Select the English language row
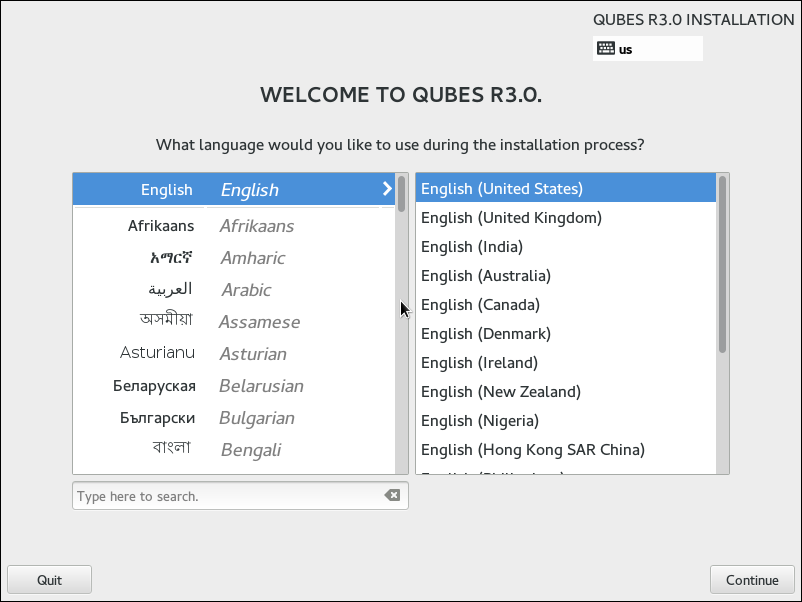 [x=234, y=189]
